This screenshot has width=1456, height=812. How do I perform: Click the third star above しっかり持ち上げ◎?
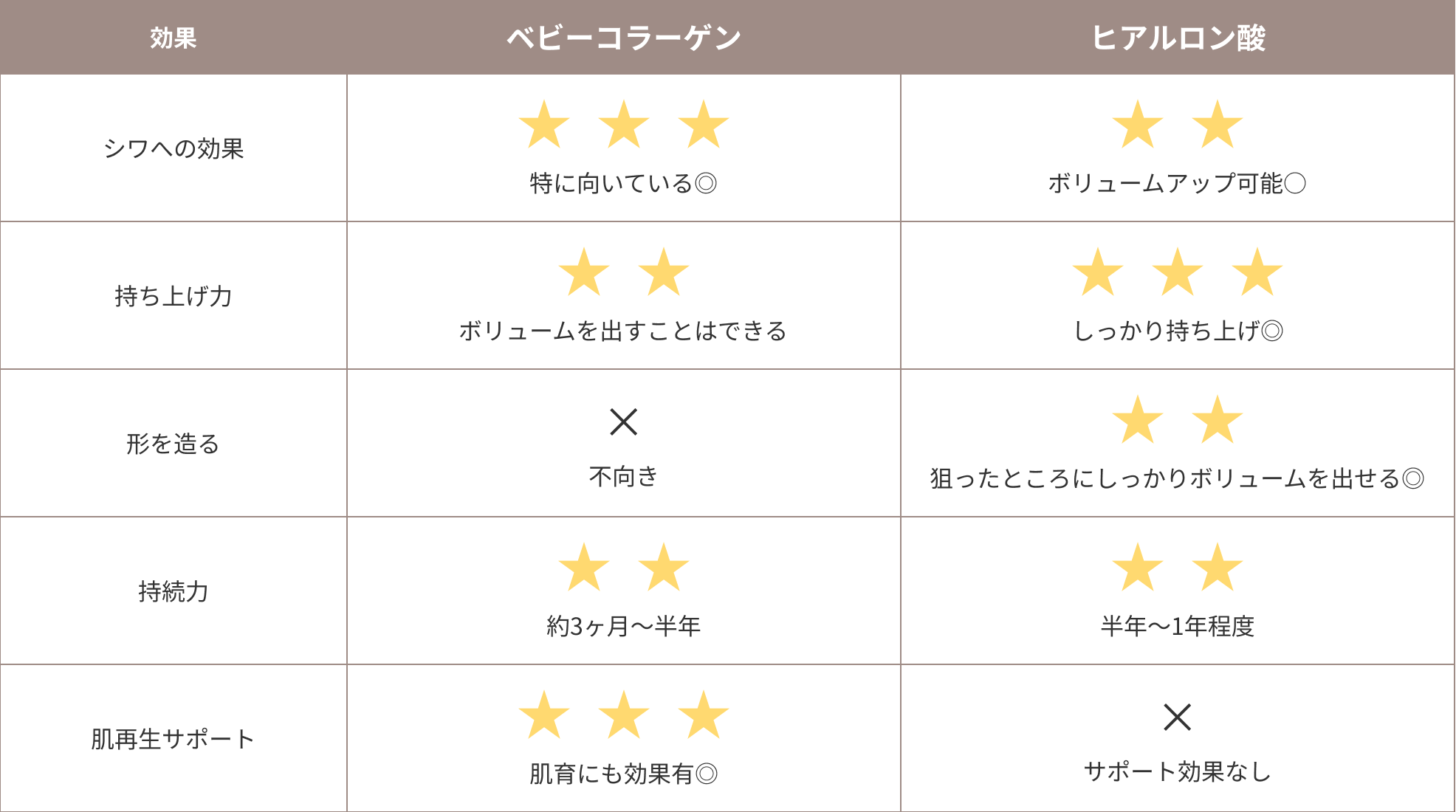pos(1257,272)
